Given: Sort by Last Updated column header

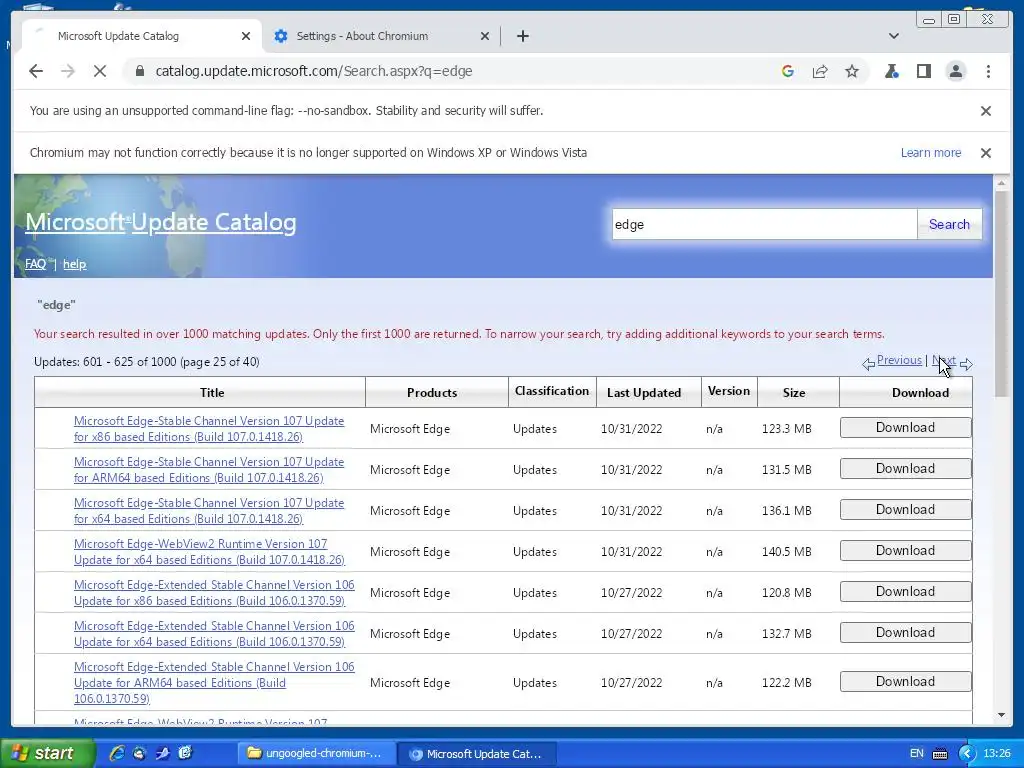Looking at the screenshot, I should click(x=644, y=392).
